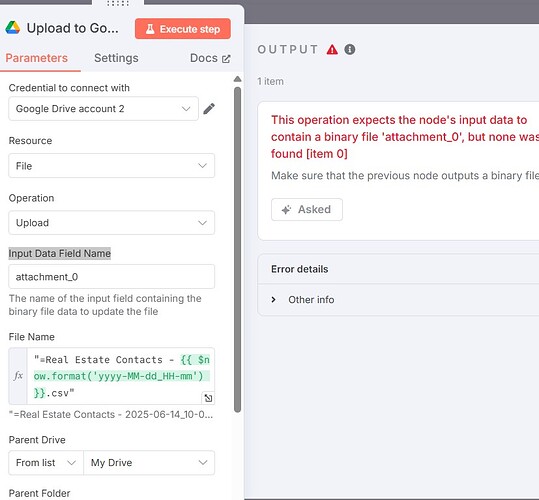Click the parameters panel scrollbar
Image resolution: width=539 pixels, height=500 pixels.
[x=238, y=249]
